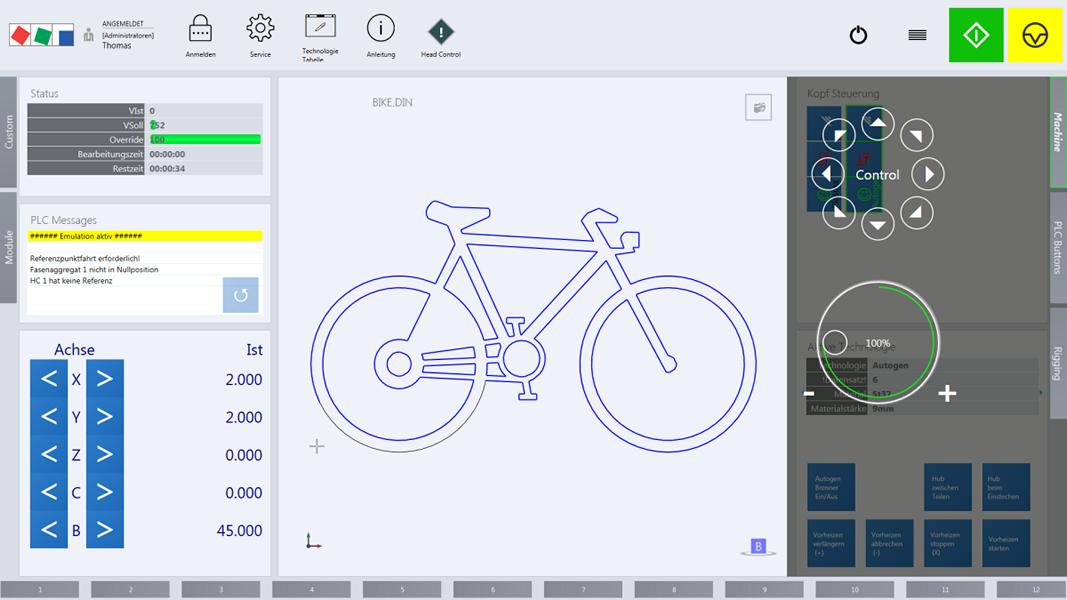
Task: Click the B view cube icon
Action: pyautogui.click(x=758, y=547)
